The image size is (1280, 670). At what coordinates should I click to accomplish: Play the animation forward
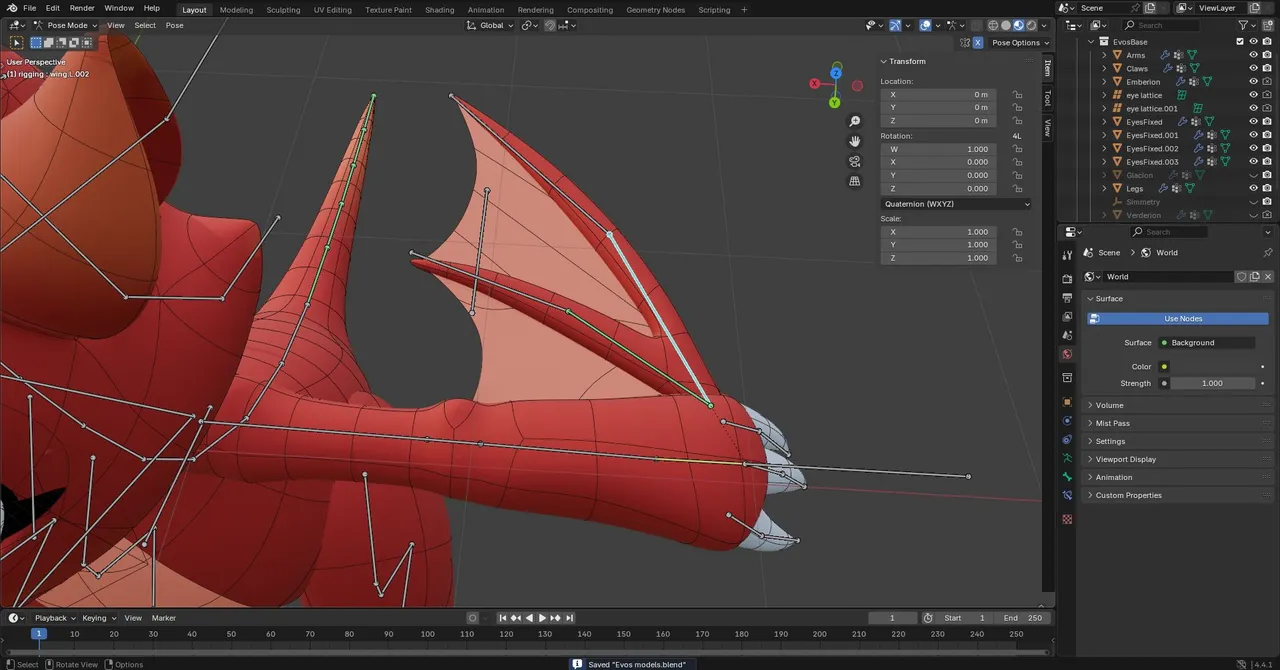point(542,618)
